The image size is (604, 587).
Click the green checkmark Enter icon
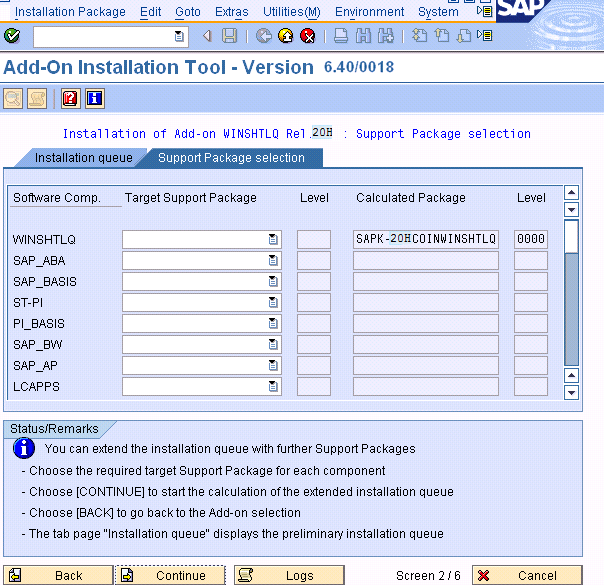pos(12,36)
